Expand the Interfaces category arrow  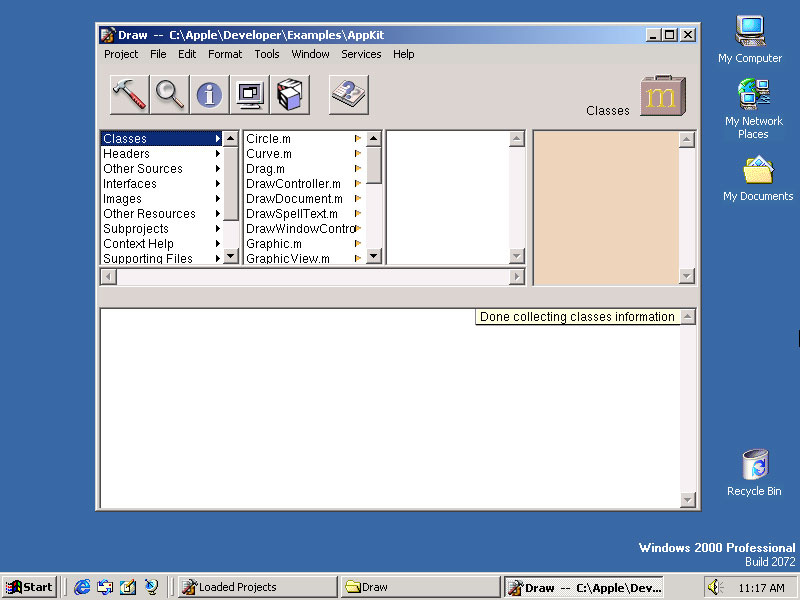[x=218, y=184]
